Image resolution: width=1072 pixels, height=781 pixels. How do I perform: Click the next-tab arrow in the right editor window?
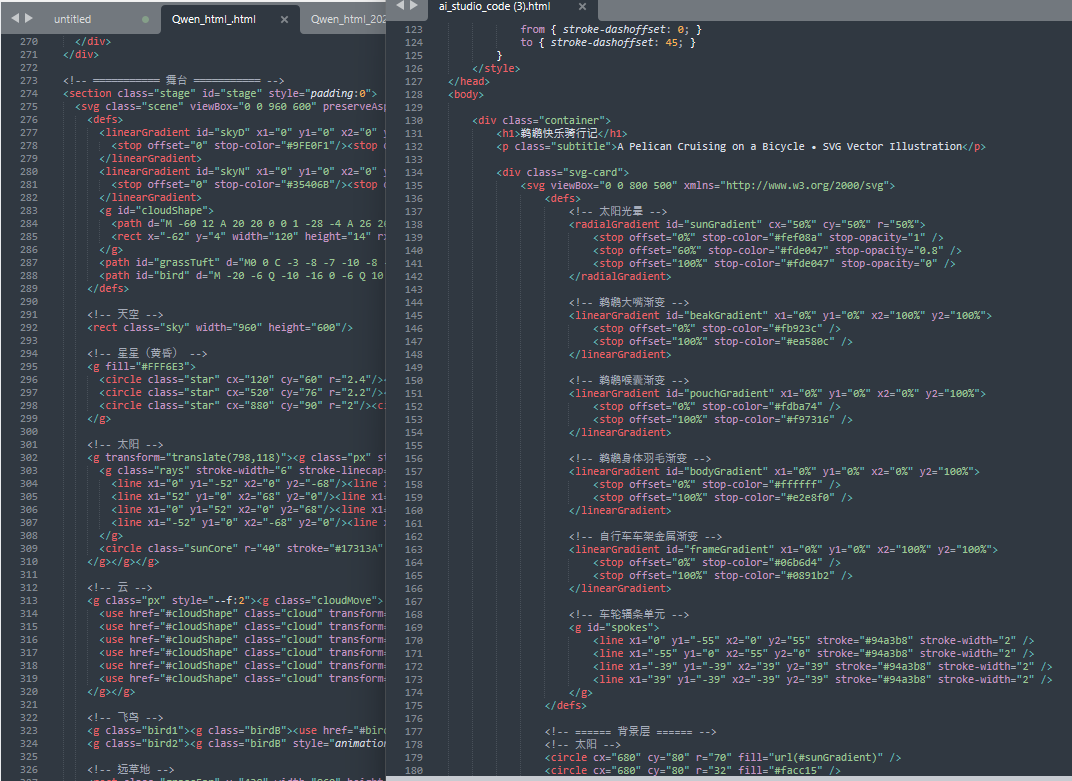click(415, 5)
